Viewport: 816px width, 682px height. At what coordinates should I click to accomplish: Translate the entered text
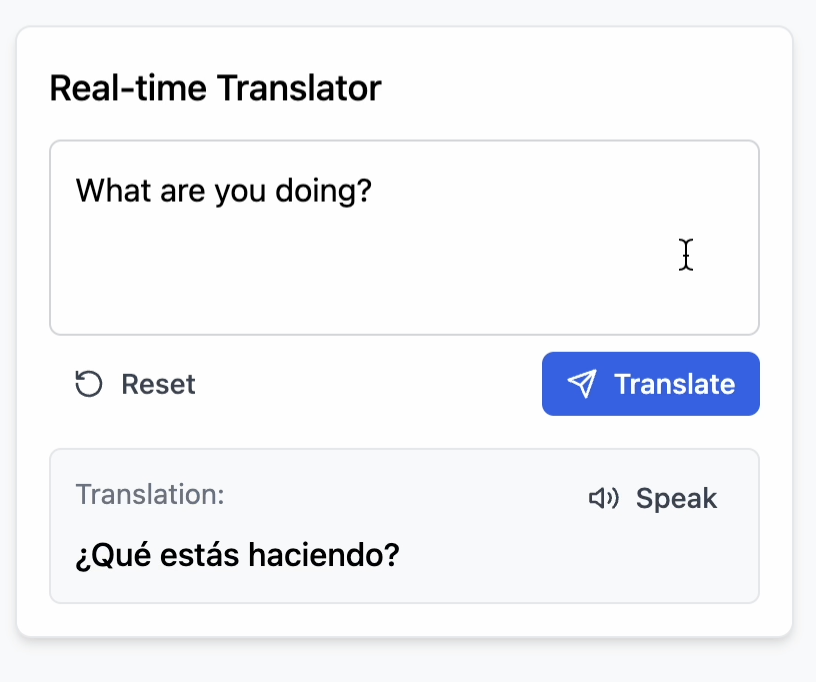pos(651,384)
